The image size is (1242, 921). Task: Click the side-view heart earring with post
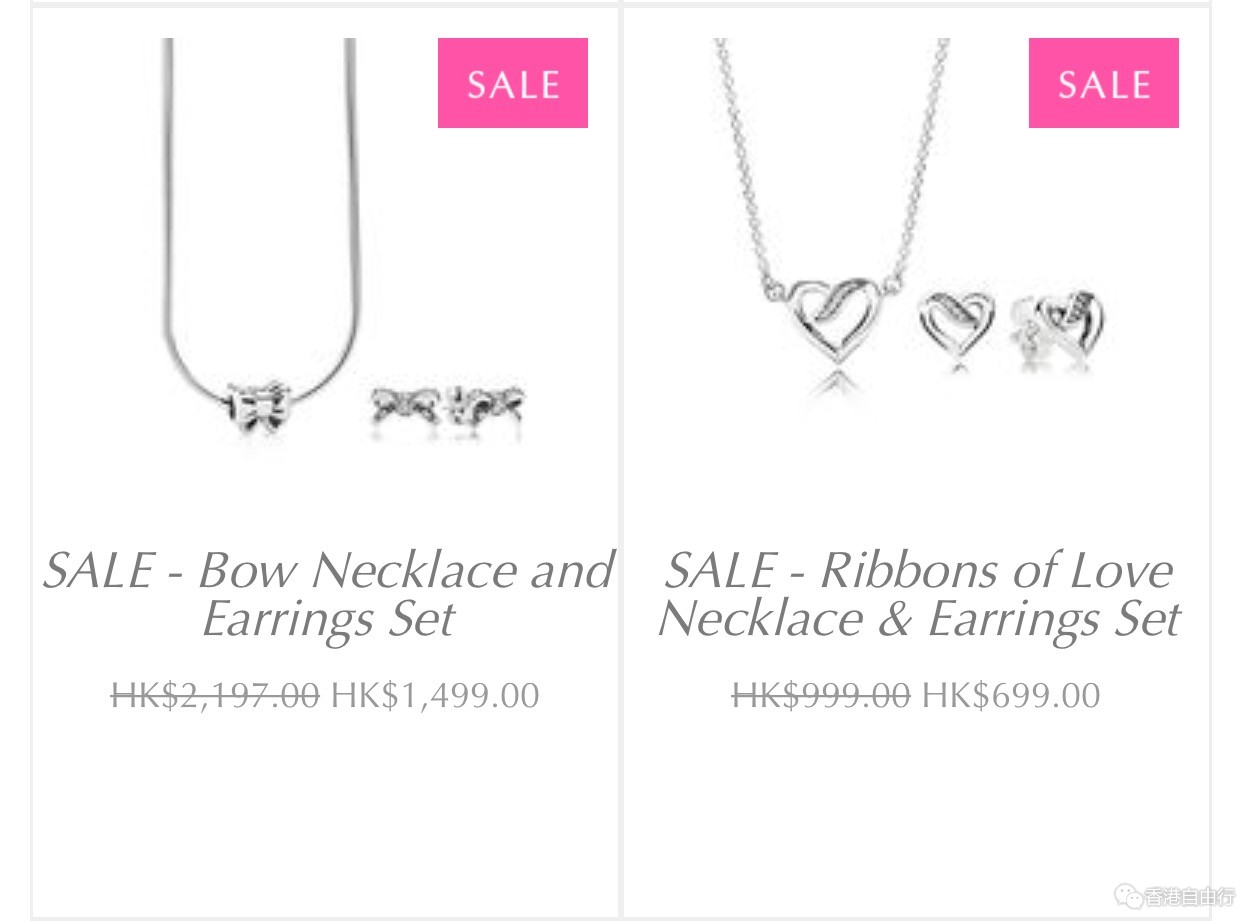[x=1058, y=321]
